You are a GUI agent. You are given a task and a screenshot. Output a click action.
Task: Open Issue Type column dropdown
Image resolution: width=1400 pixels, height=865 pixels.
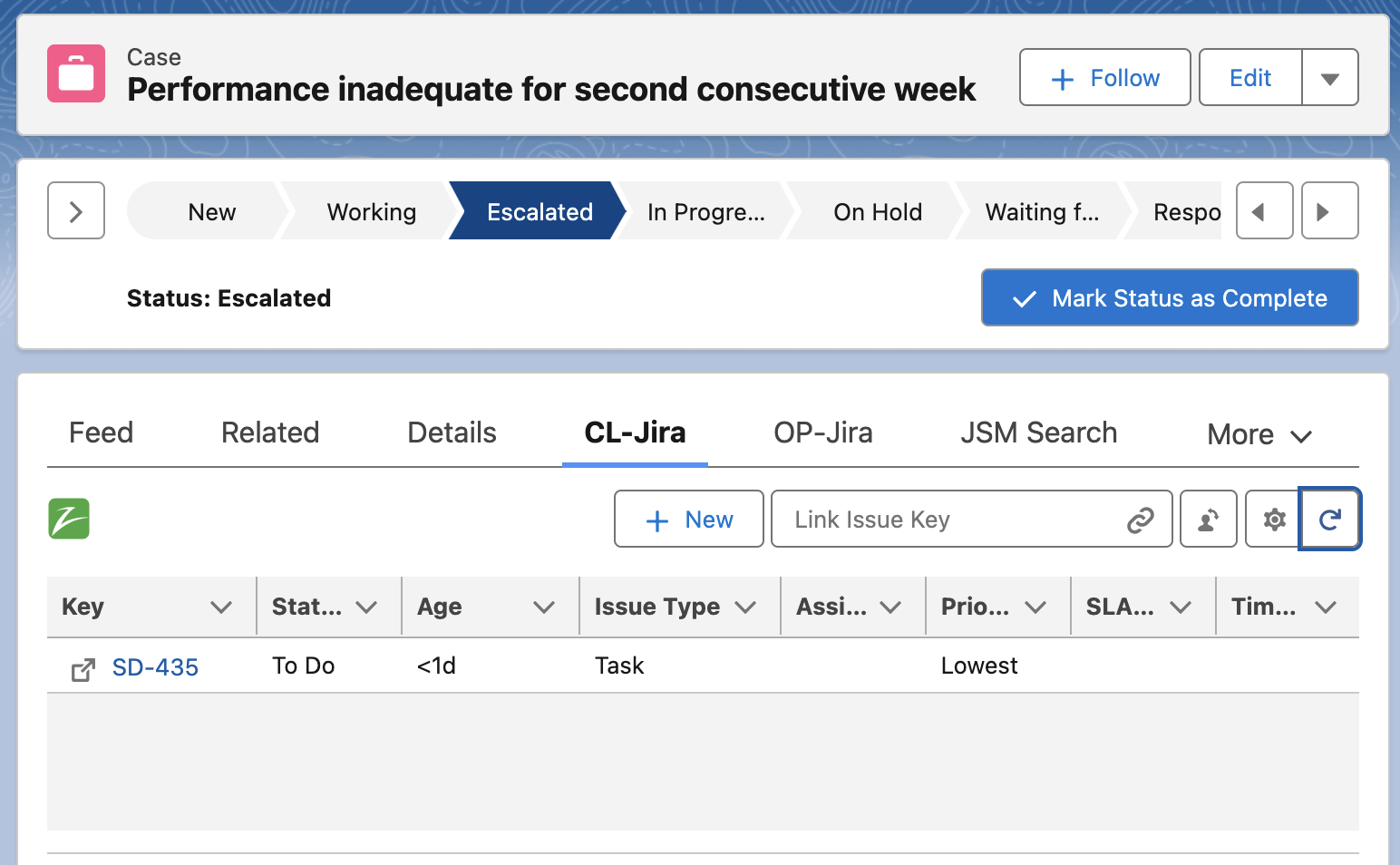click(x=745, y=607)
